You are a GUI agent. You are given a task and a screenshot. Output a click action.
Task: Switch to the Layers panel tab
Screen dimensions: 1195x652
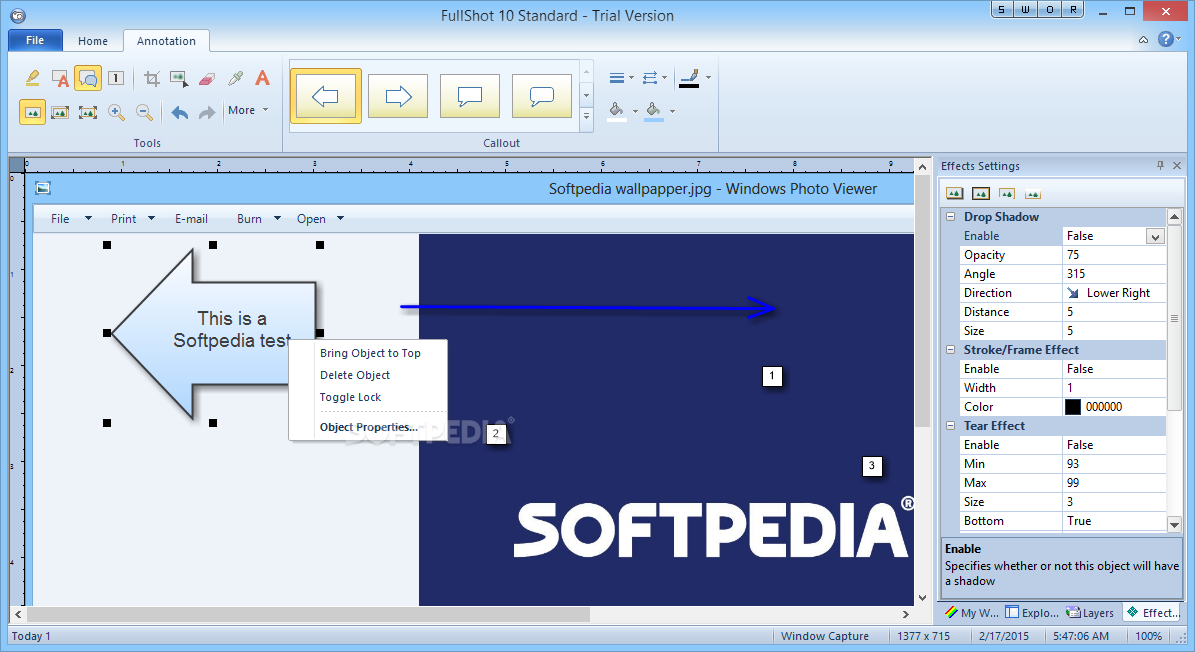(x=1091, y=612)
